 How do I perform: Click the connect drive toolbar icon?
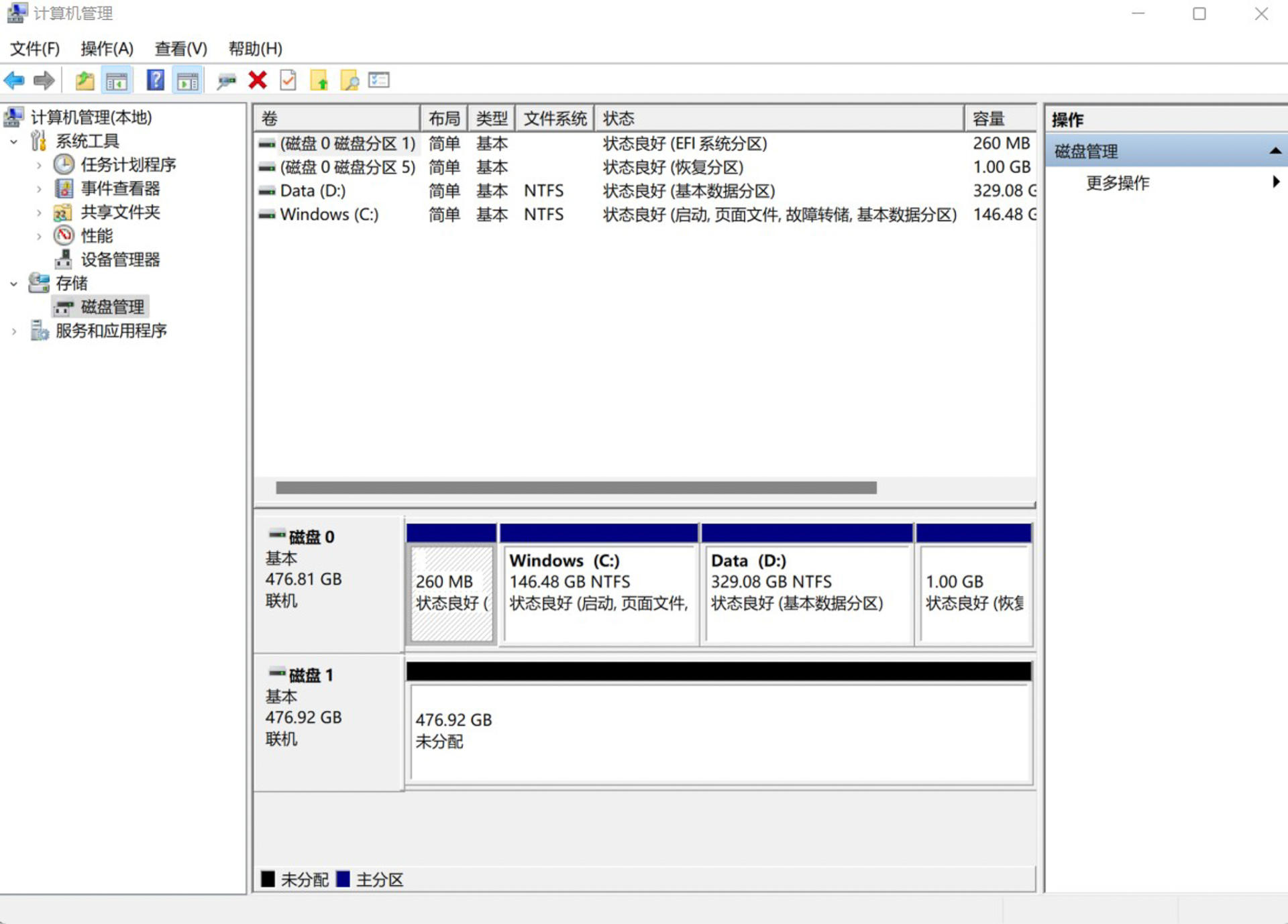point(226,80)
